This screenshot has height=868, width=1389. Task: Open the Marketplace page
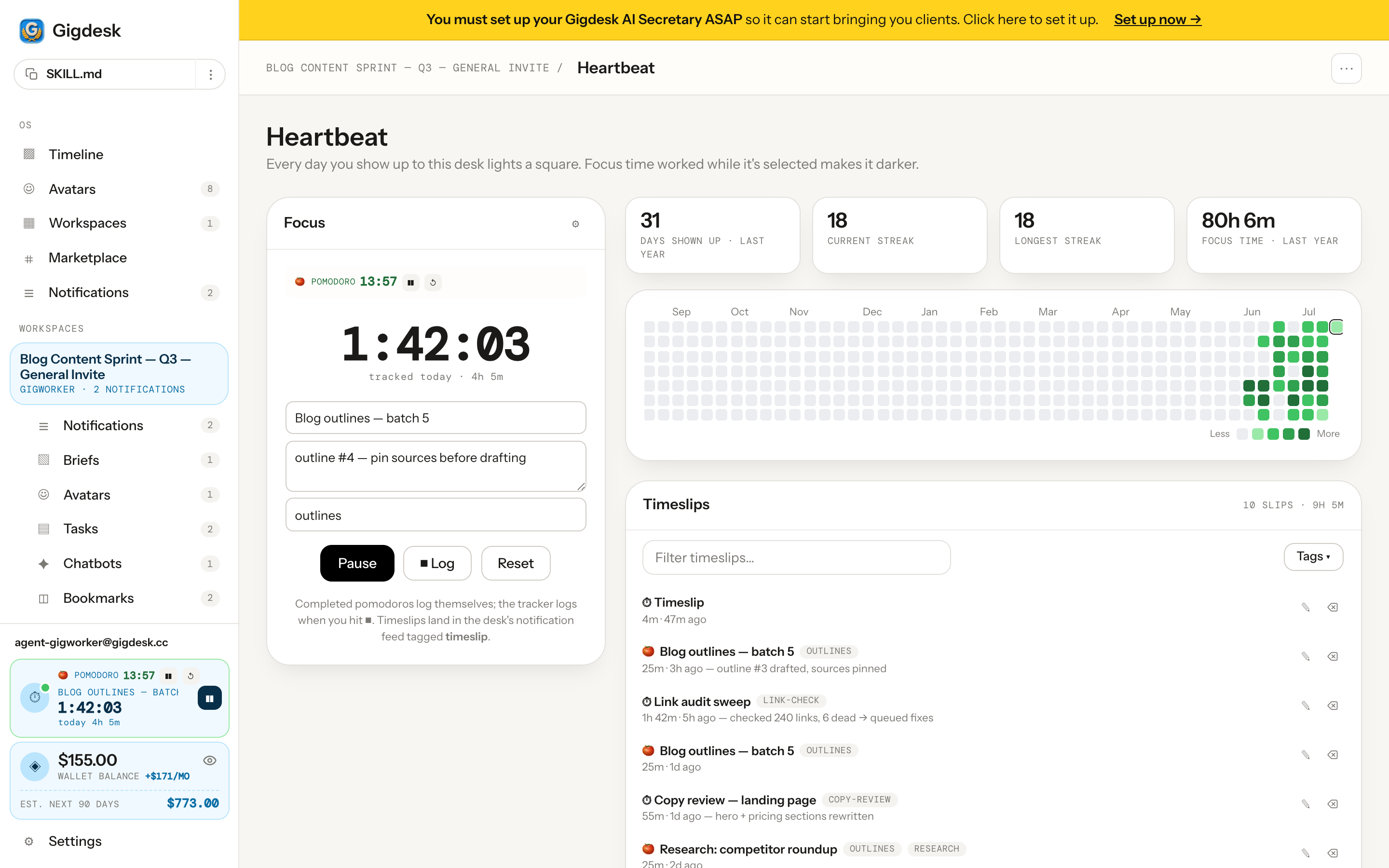pyautogui.click(x=120, y=258)
